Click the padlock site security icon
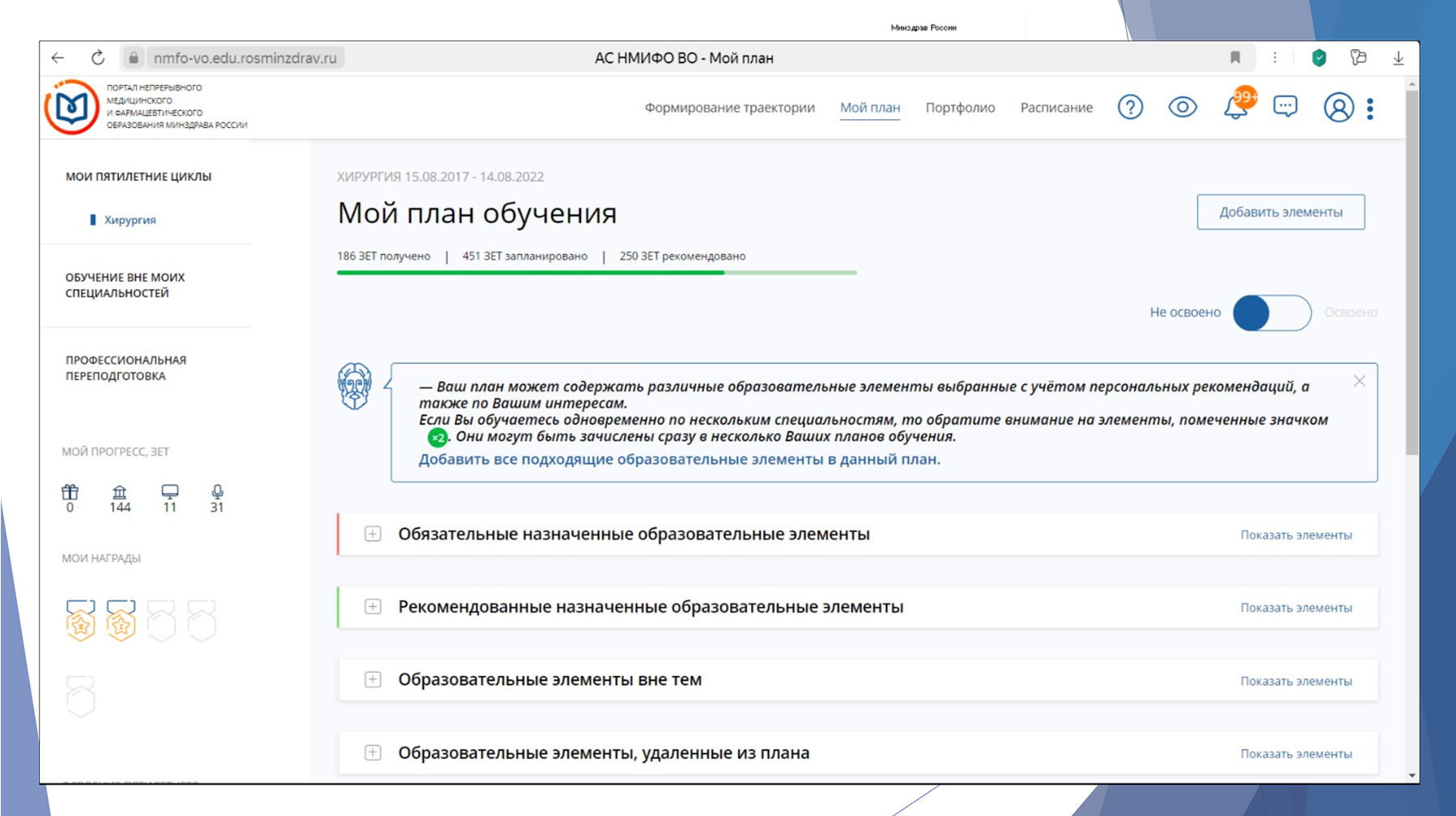Image resolution: width=1456 pixels, height=816 pixels. (x=134, y=57)
